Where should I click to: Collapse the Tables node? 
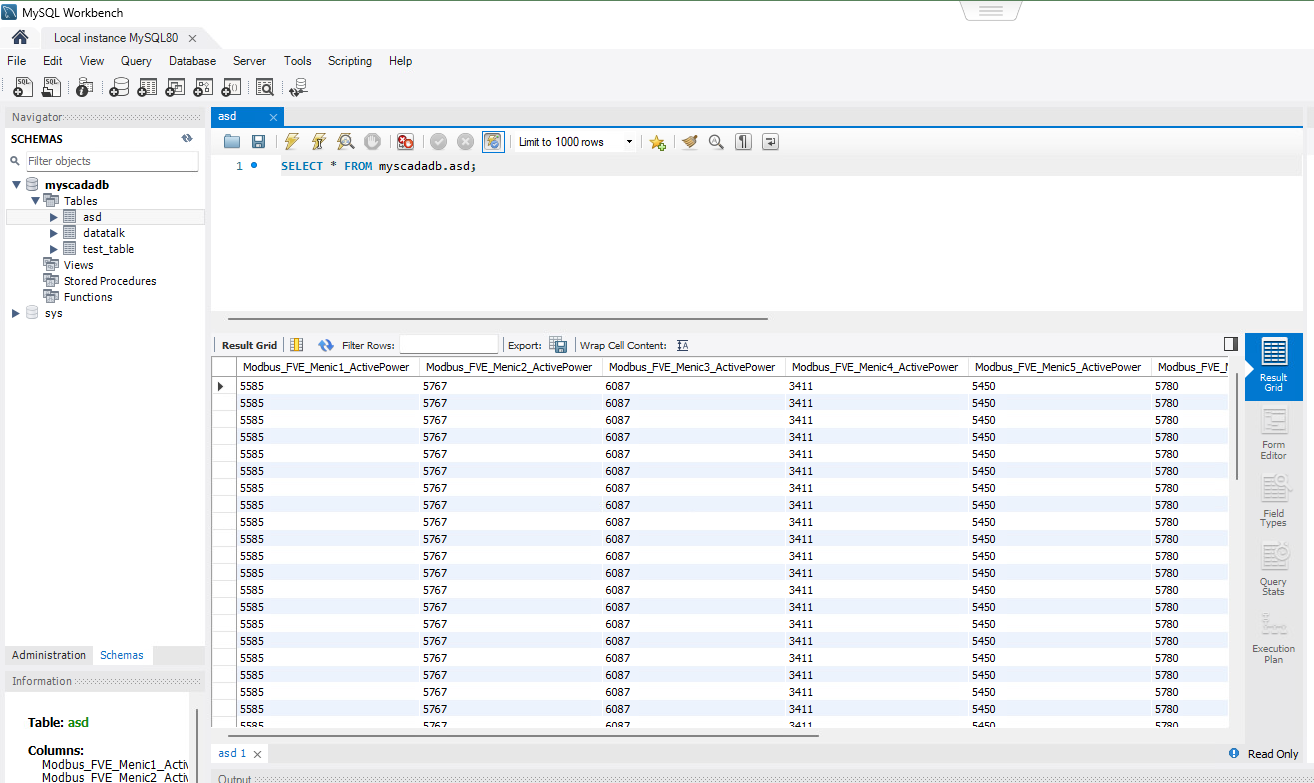point(35,201)
